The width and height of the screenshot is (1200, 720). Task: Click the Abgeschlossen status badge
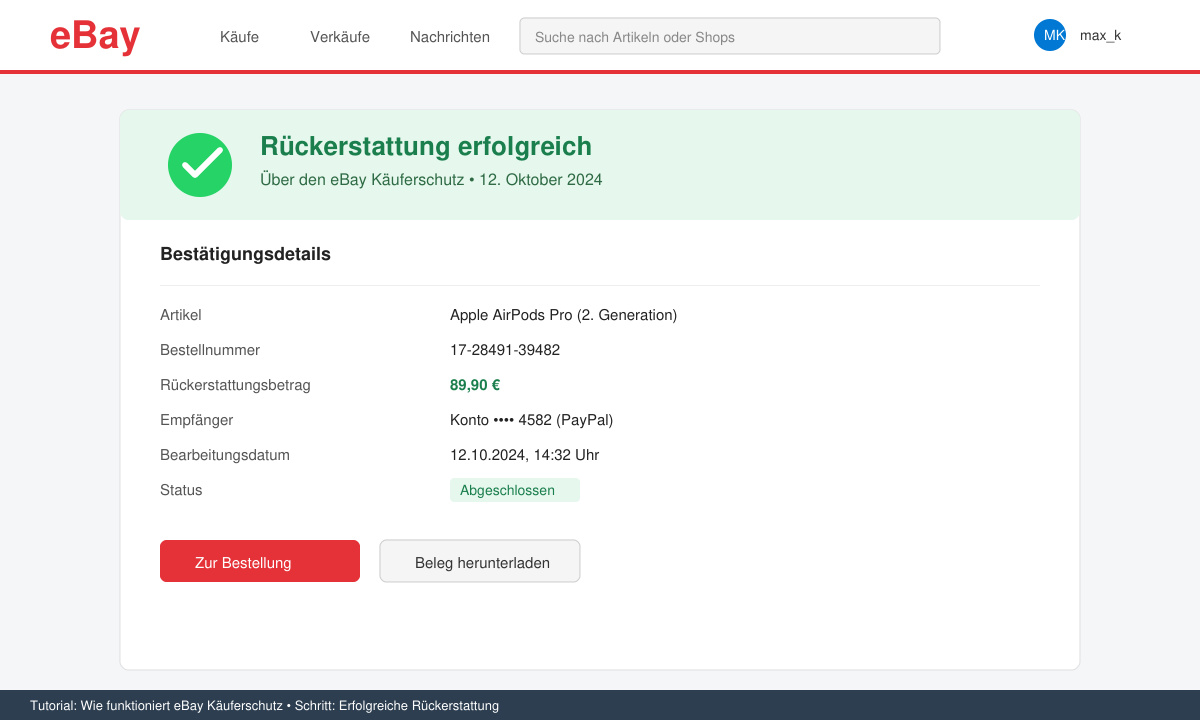515,490
